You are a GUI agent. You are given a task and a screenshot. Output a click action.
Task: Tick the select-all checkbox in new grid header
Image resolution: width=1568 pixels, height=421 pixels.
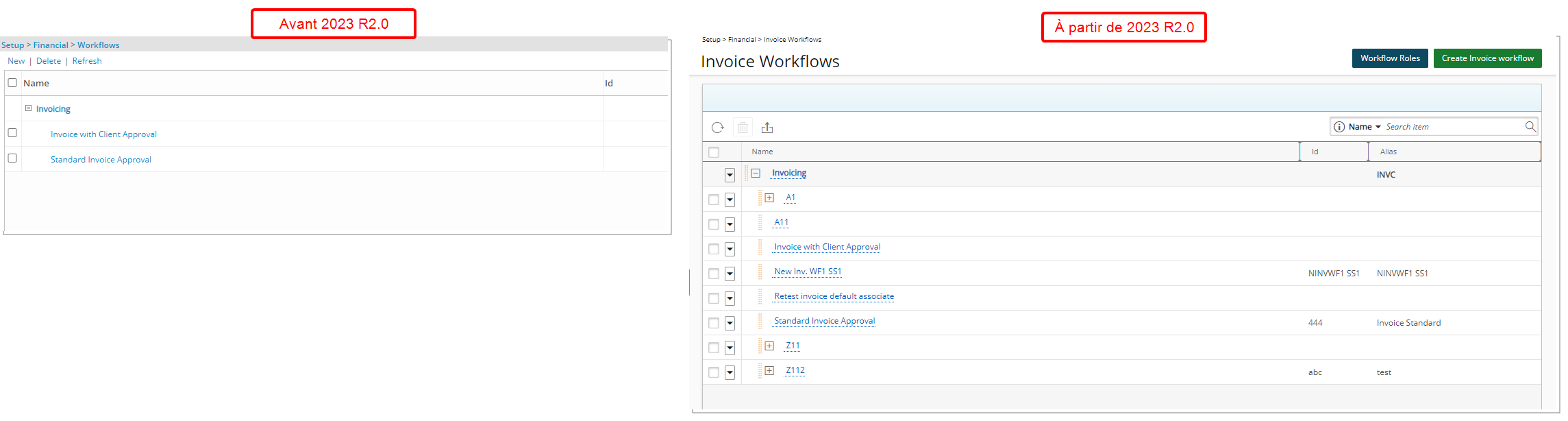[714, 152]
